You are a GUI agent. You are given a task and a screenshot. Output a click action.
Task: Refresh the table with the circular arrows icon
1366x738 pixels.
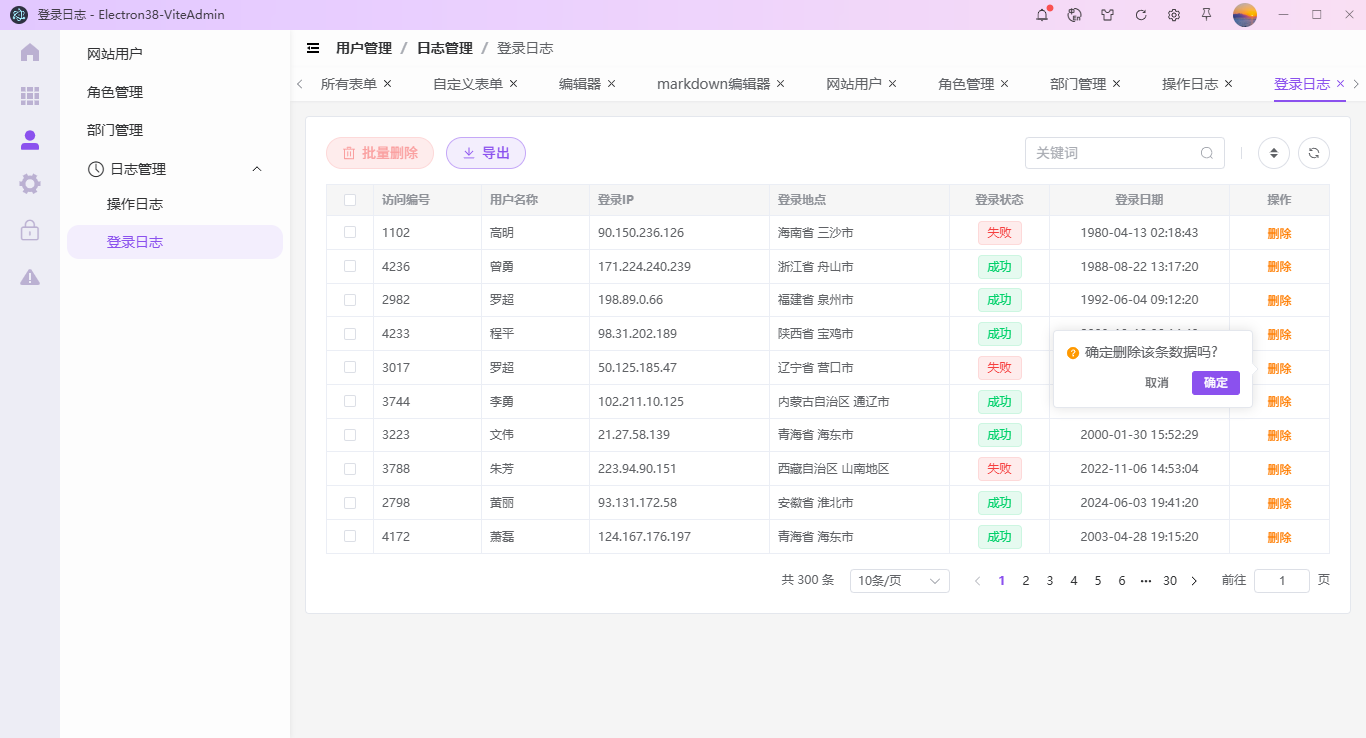pyautogui.click(x=1313, y=152)
